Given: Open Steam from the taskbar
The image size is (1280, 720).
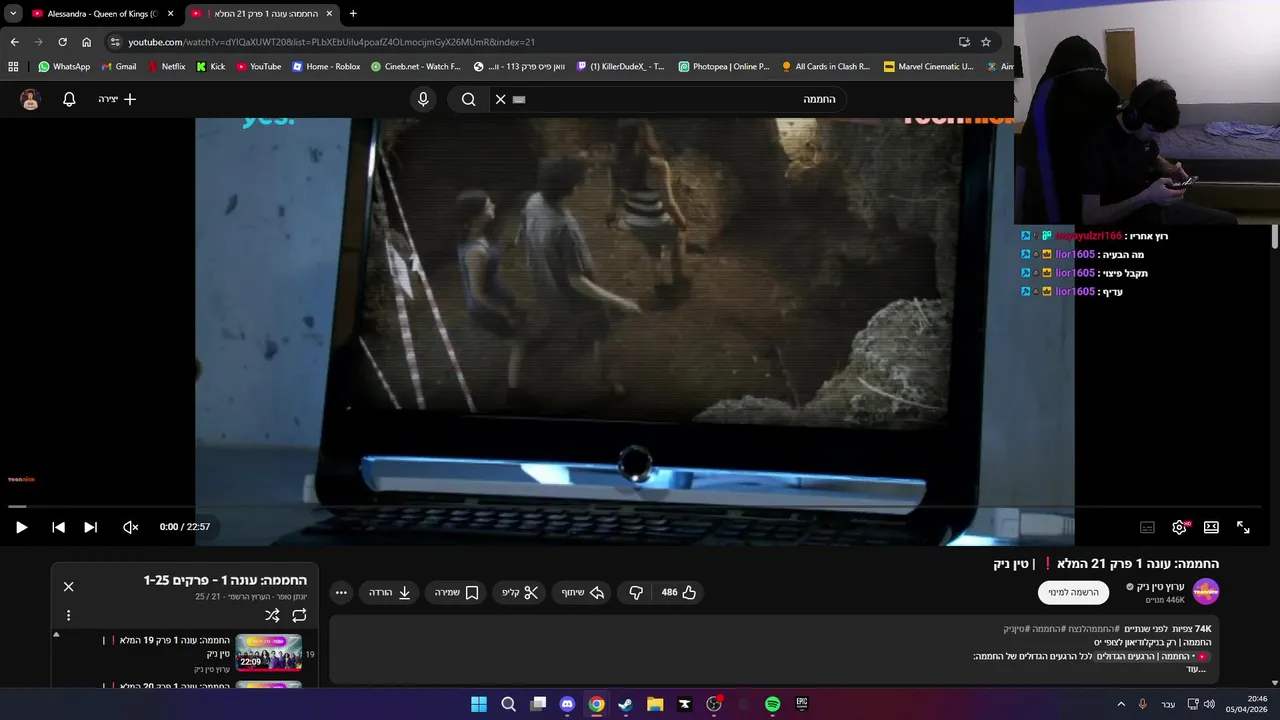Looking at the screenshot, I should click(625, 704).
